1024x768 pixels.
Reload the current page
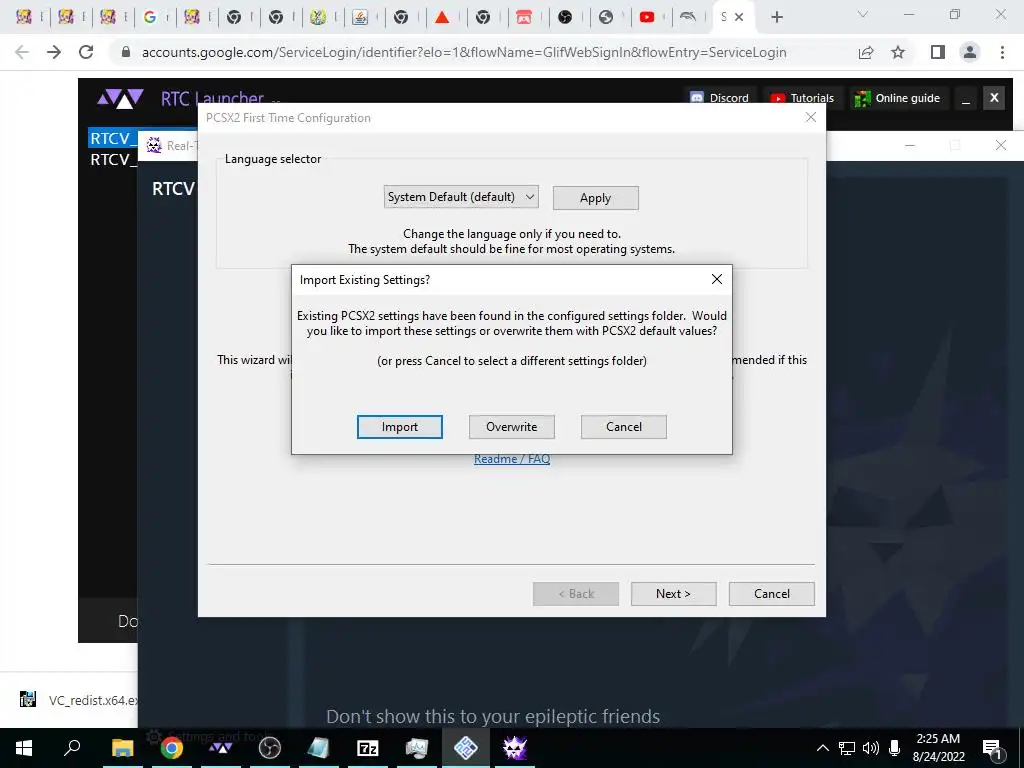pyautogui.click(x=86, y=52)
